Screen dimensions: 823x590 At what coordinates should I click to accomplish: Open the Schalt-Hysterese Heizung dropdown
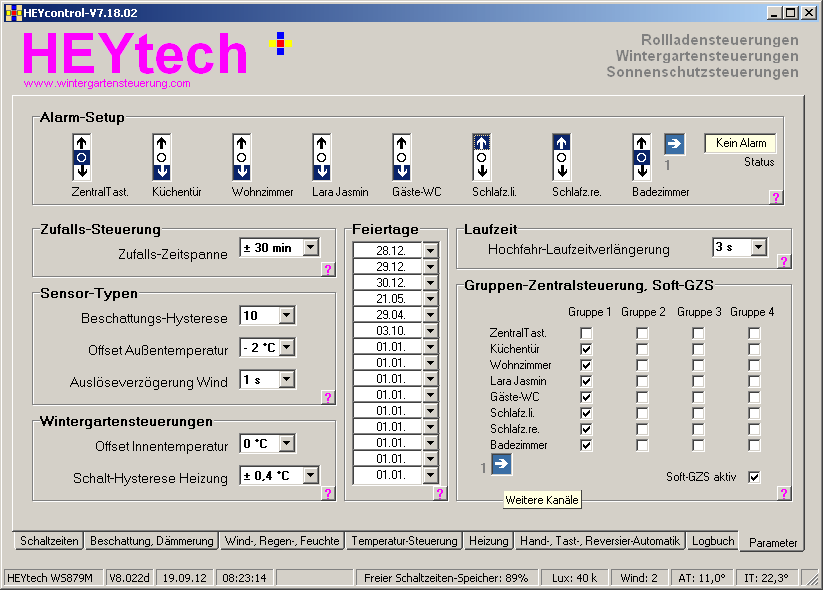(311, 476)
